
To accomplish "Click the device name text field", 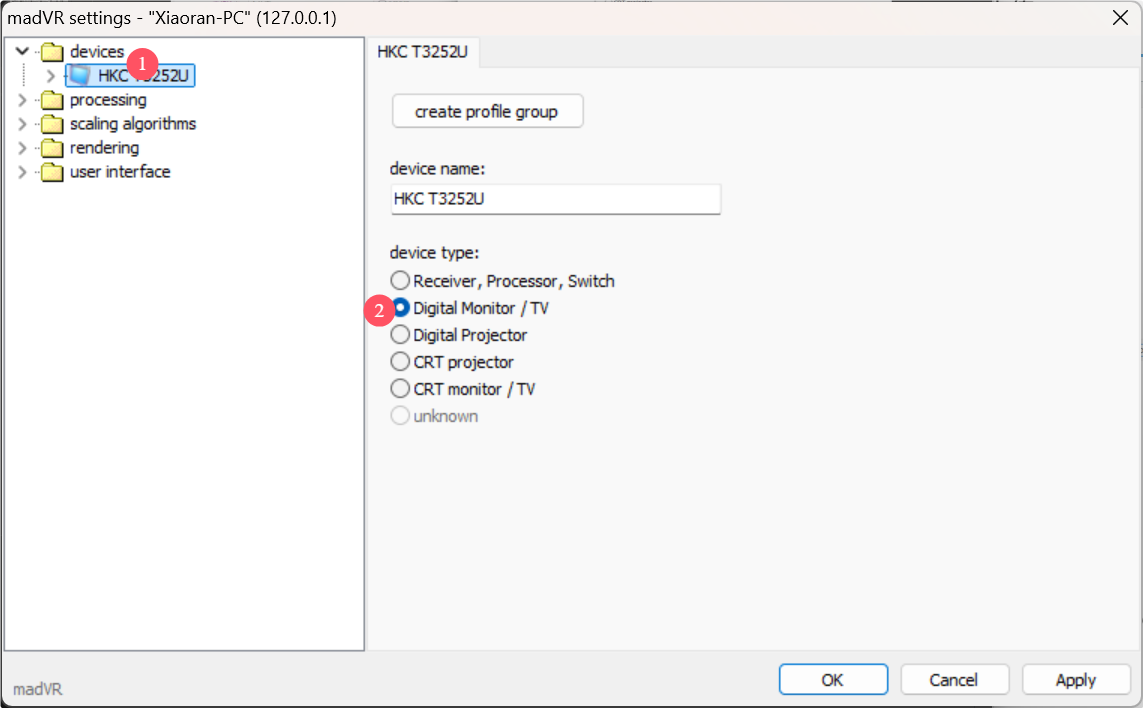I will (x=555, y=199).
